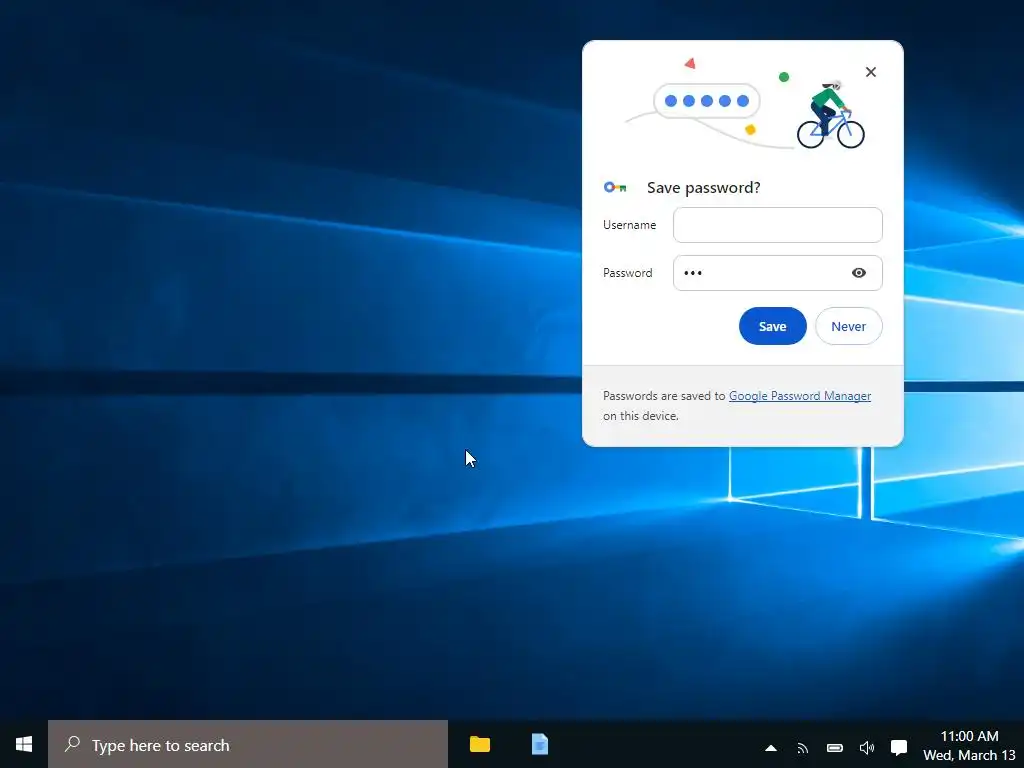Close the Save password dialog

[871, 72]
